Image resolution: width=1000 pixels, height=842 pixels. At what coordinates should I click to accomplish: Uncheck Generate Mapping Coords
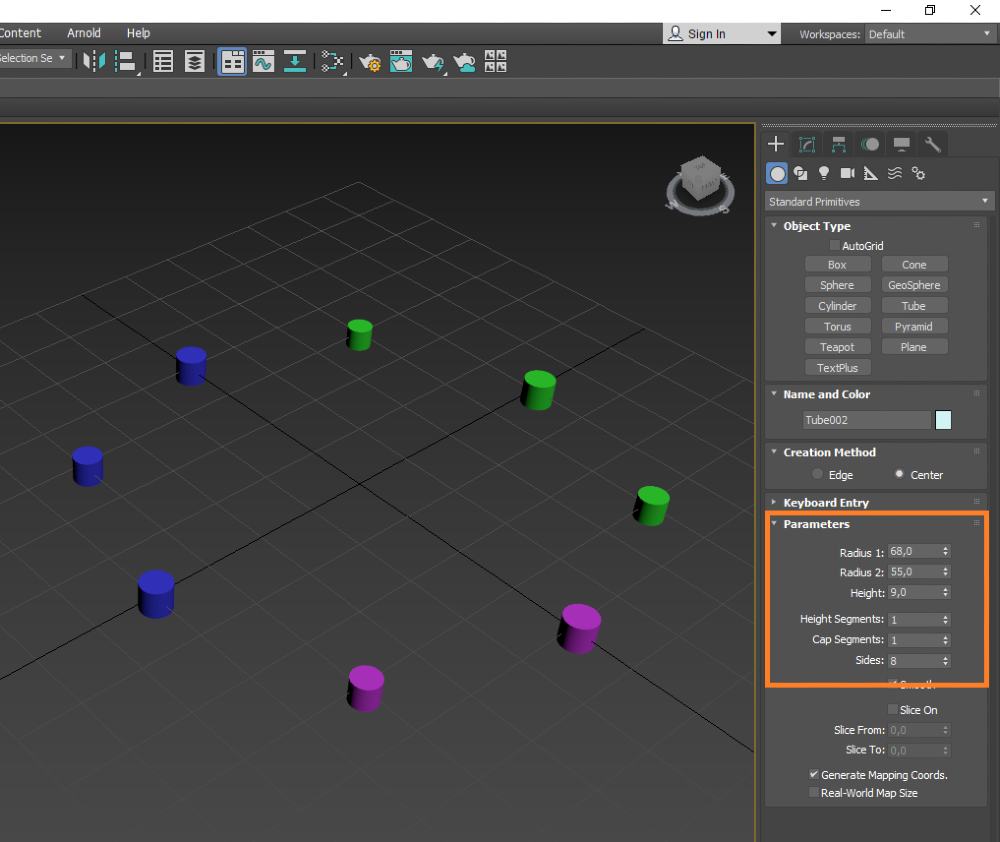[814, 774]
